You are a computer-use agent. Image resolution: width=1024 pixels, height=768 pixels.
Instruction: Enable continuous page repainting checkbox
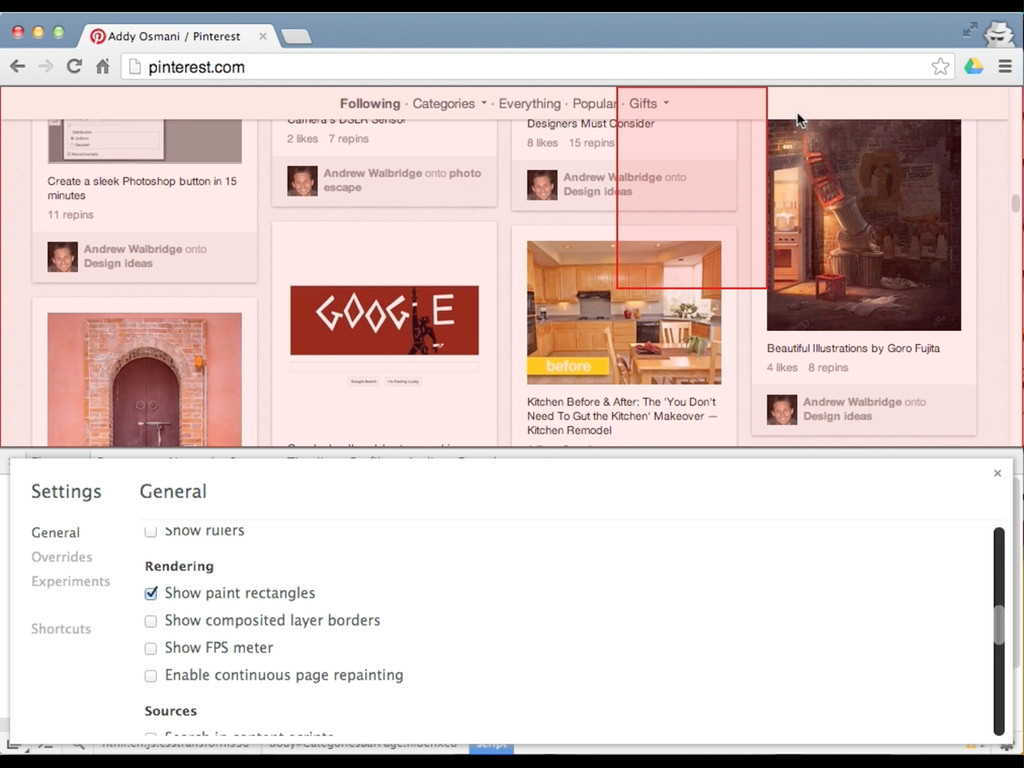pos(151,676)
